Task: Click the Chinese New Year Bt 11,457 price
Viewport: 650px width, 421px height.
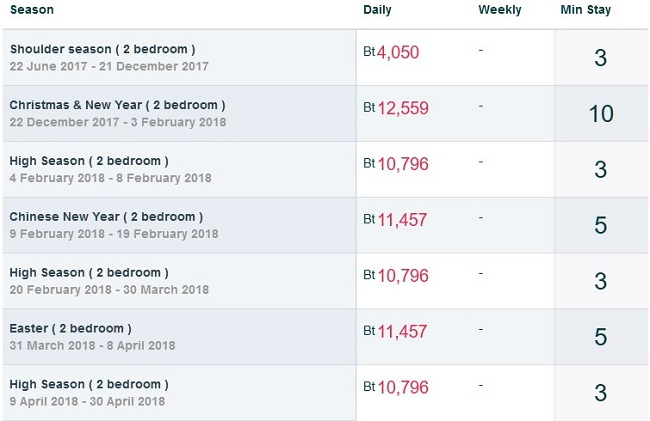Action: click(395, 220)
